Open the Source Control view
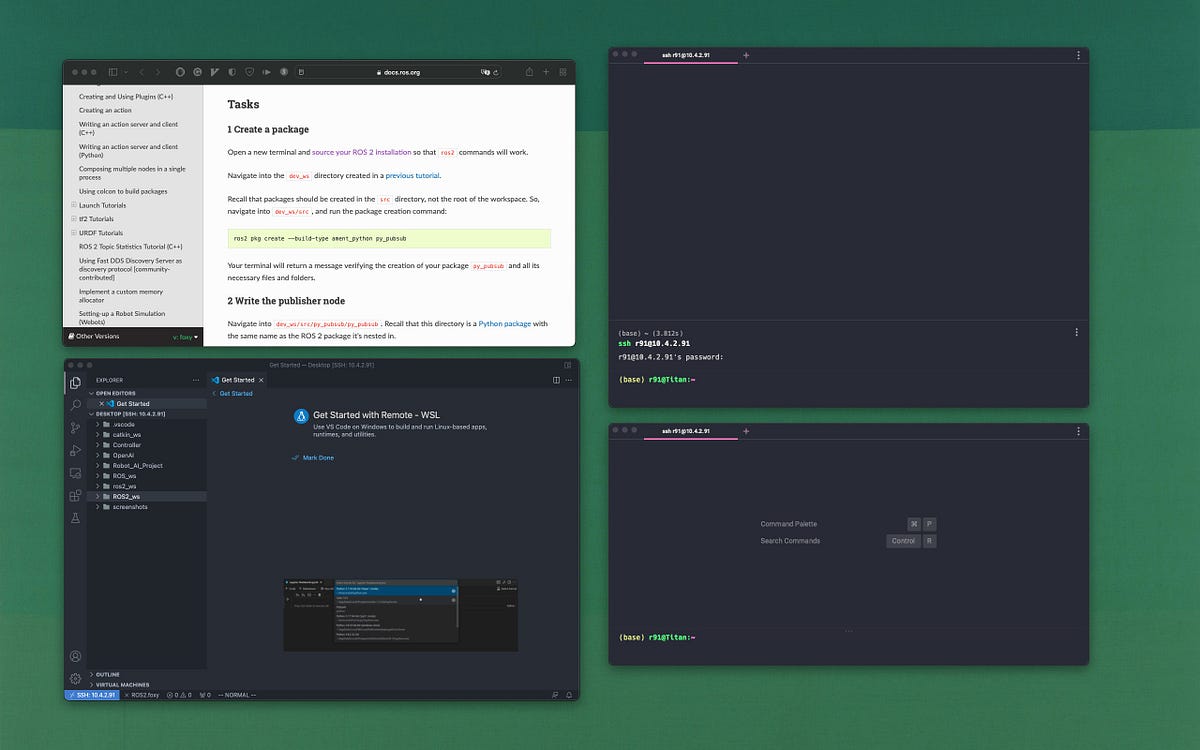Screen dimensions: 1200x750 [75, 426]
